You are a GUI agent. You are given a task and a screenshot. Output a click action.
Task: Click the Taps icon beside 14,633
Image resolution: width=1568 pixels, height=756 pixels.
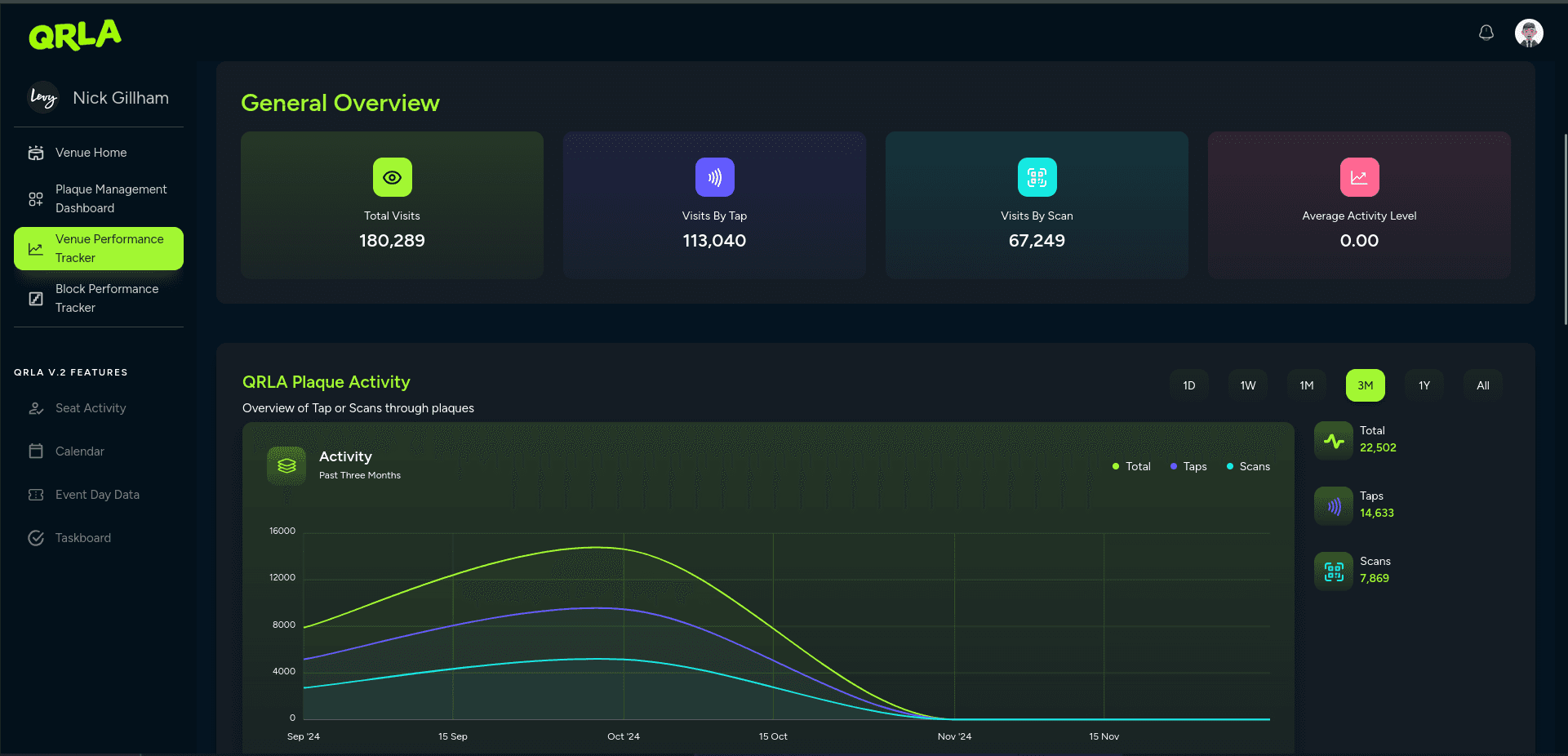coord(1334,506)
